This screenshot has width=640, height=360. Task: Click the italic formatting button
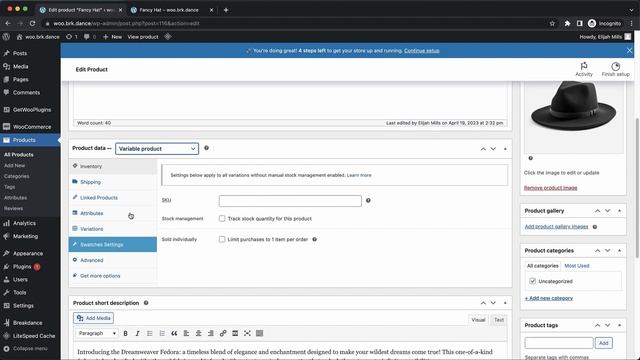[138, 333]
